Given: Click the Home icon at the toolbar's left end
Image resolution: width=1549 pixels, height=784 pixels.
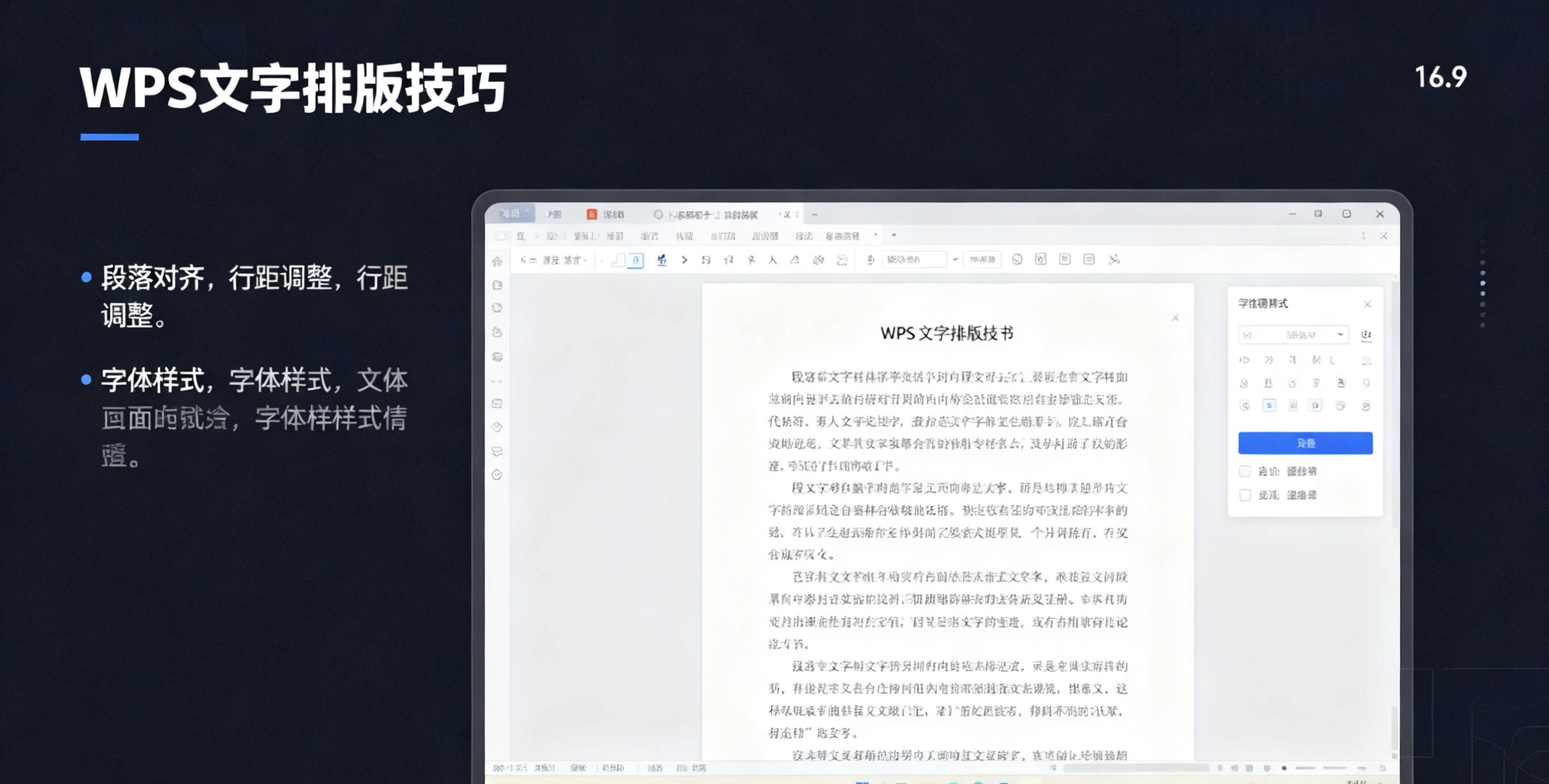Looking at the screenshot, I should point(498,260).
